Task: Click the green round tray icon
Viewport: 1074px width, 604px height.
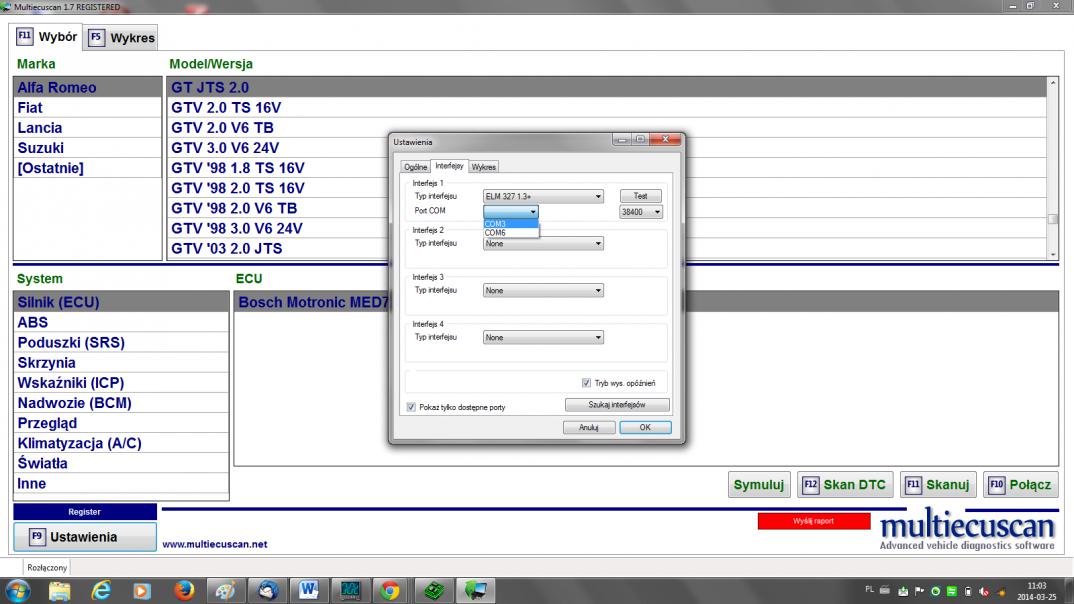Action: (936, 591)
